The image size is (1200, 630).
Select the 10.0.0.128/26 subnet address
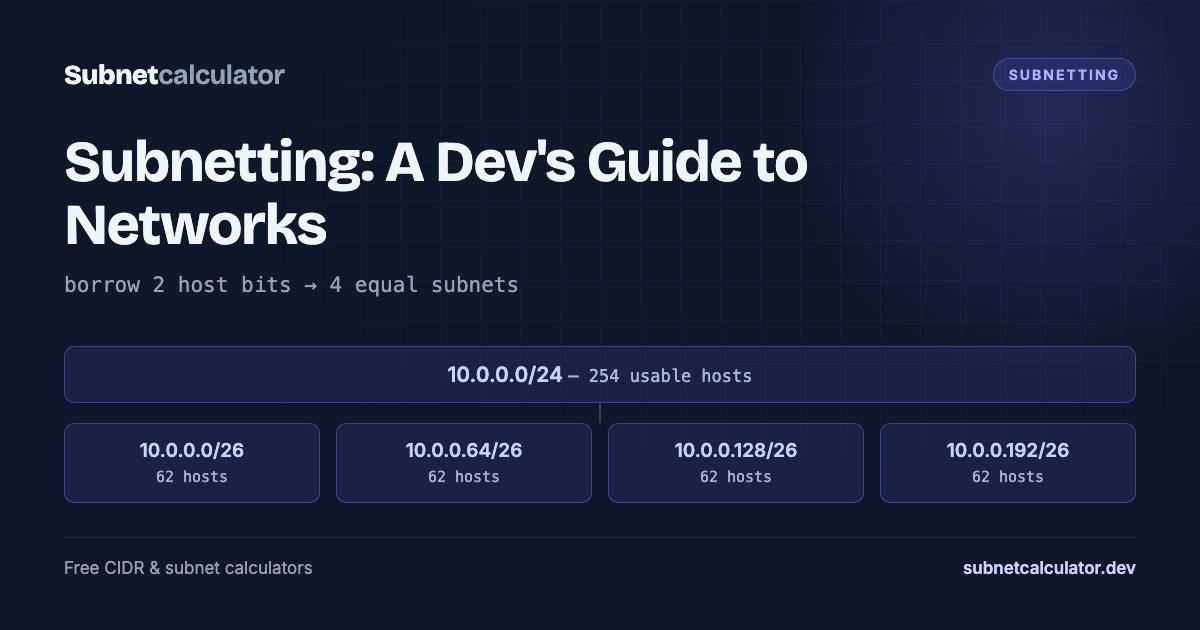[736, 451]
